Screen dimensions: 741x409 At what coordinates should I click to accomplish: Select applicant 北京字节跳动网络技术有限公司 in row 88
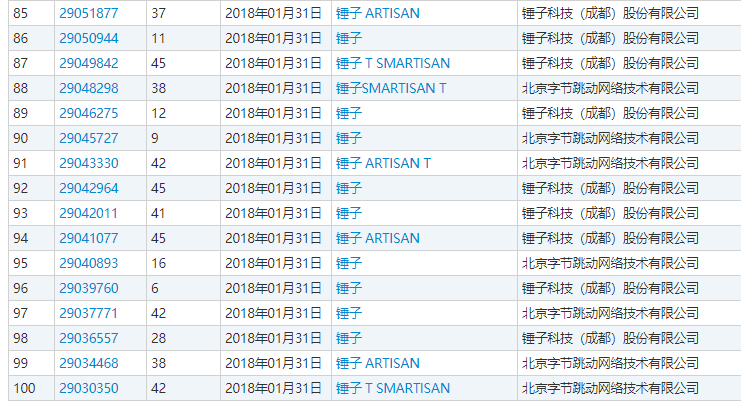pyautogui.click(x=610, y=88)
